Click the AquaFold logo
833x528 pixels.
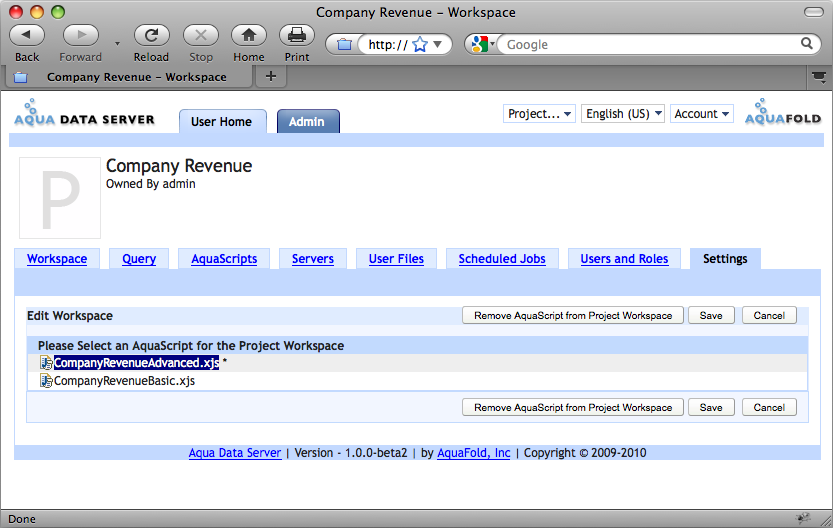click(x=783, y=112)
